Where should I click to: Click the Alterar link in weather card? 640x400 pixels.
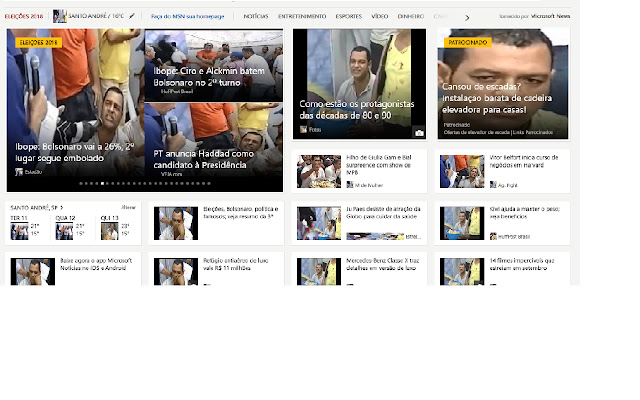[129, 207]
